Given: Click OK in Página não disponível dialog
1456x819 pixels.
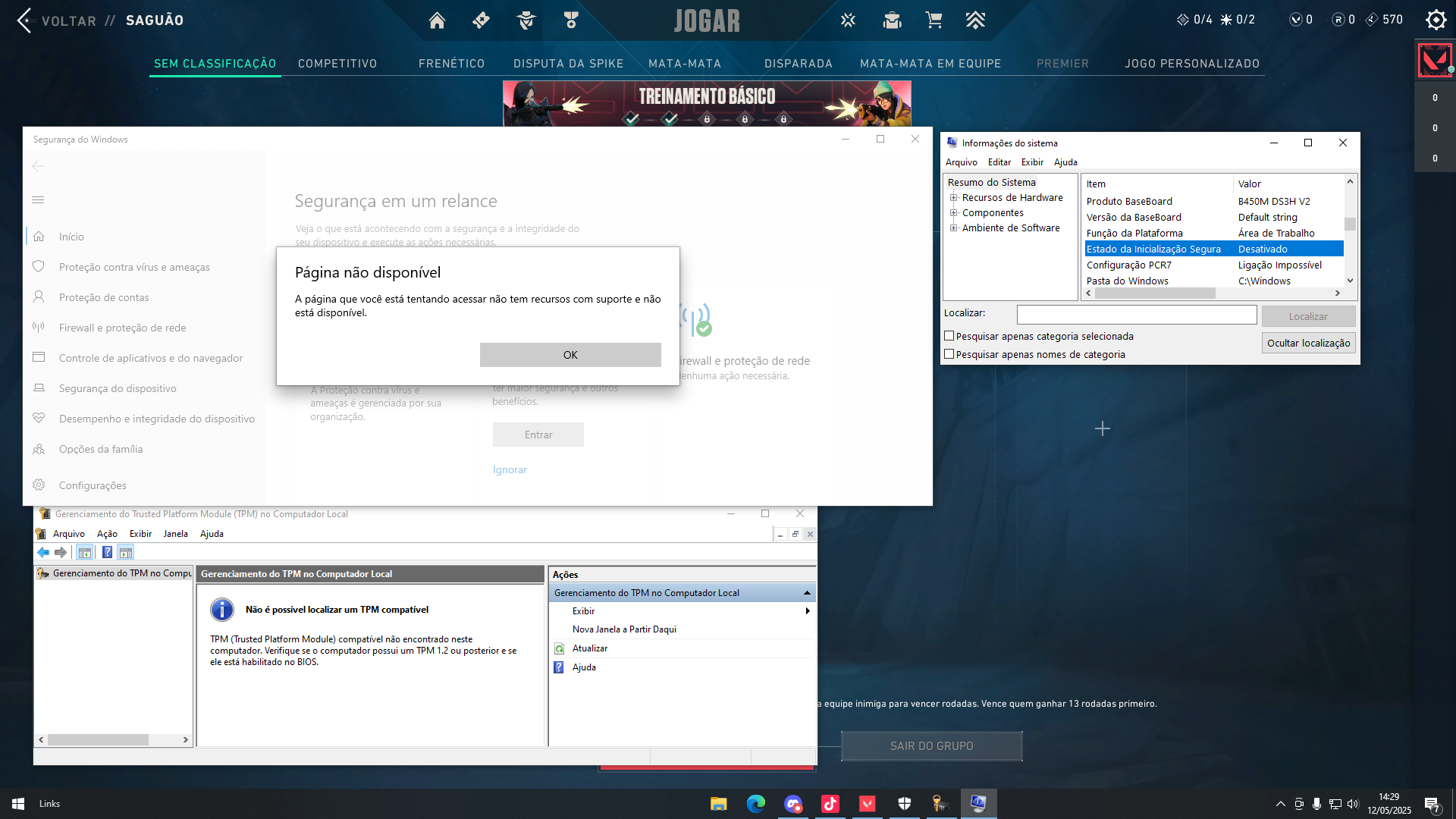Looking at the screenshot, I should pos(570,355).
